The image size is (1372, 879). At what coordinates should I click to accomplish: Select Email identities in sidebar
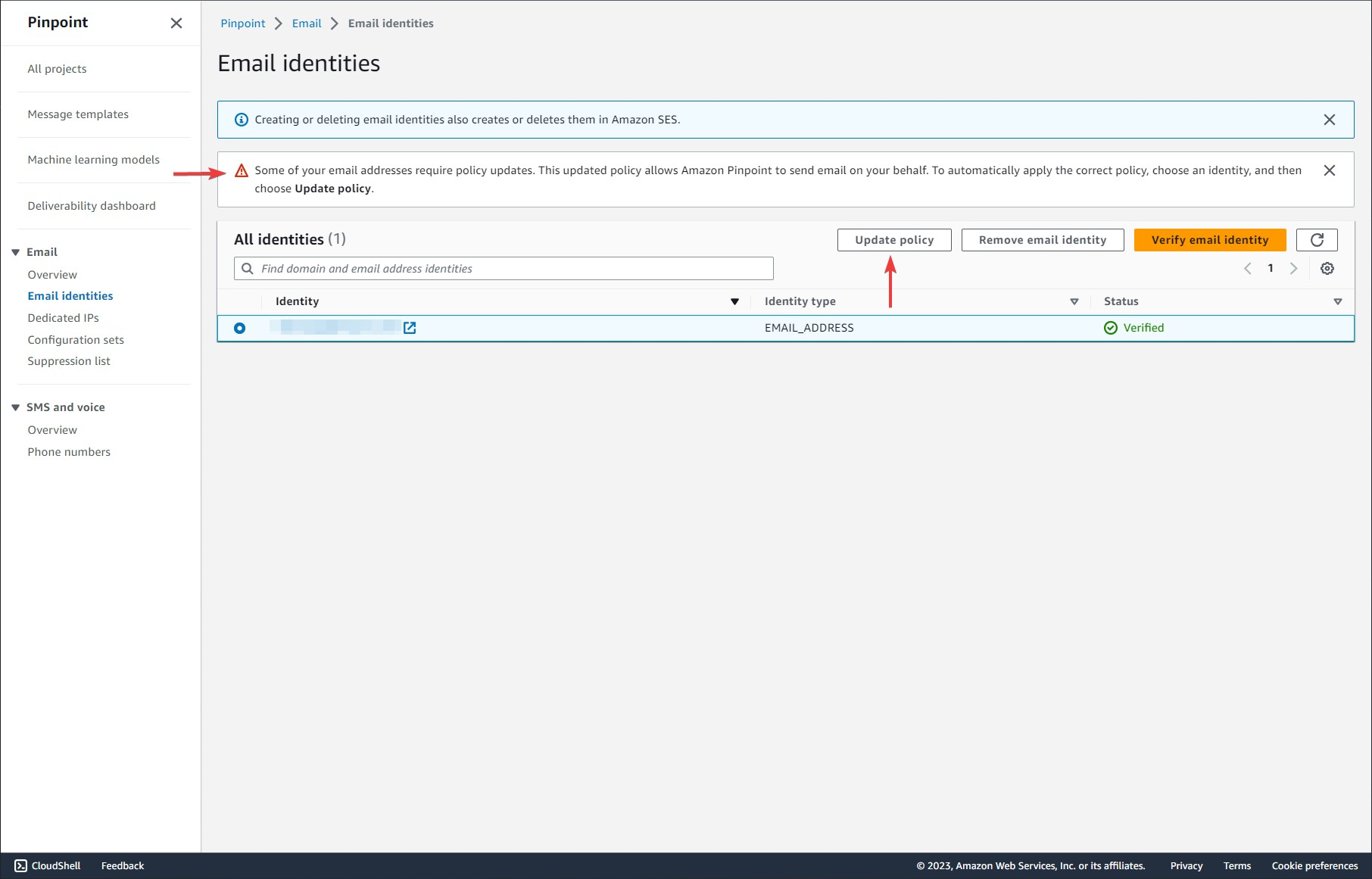[70, 296]
